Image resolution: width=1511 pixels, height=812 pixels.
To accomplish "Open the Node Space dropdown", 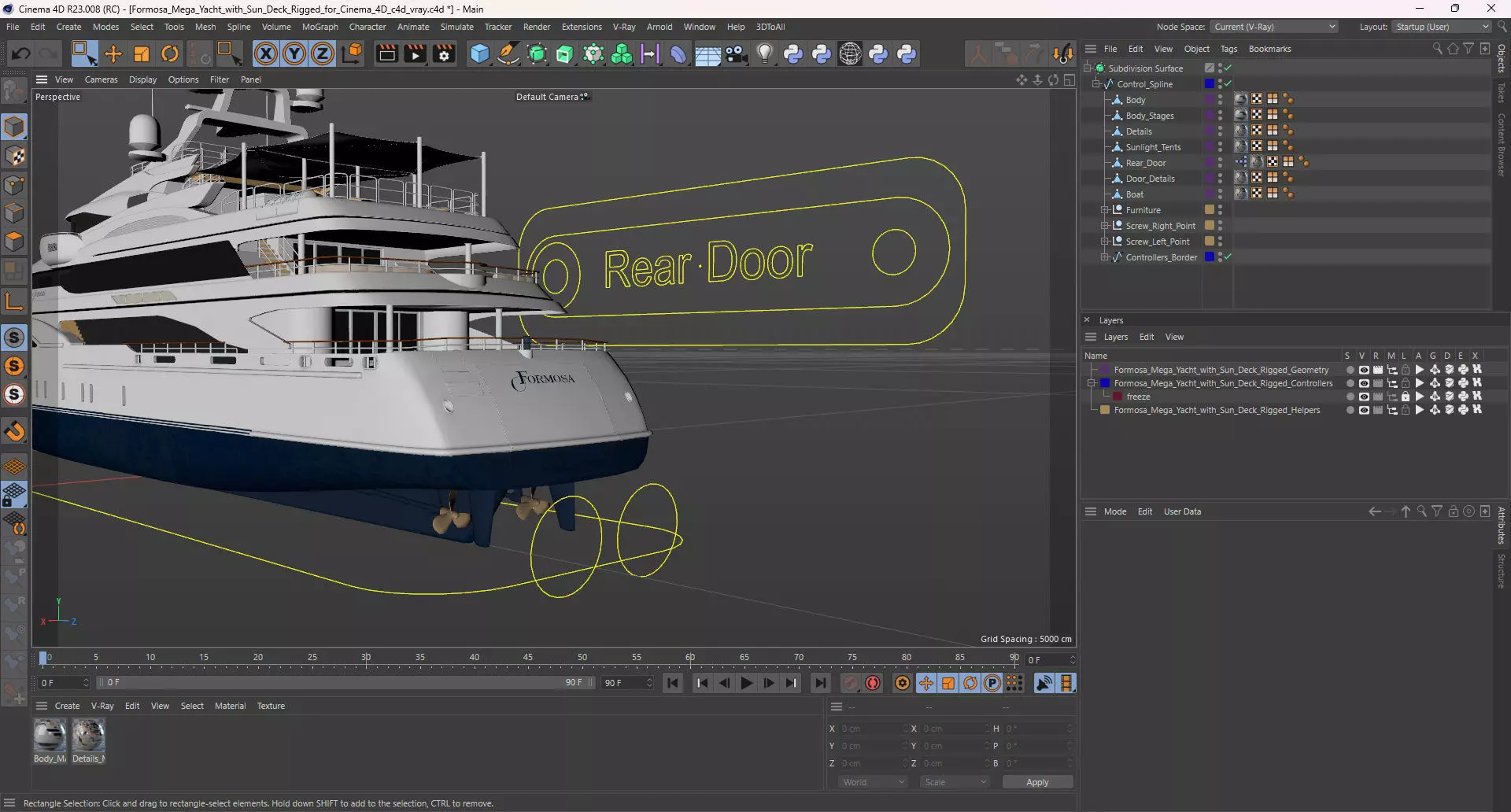I will [1273, 27].
